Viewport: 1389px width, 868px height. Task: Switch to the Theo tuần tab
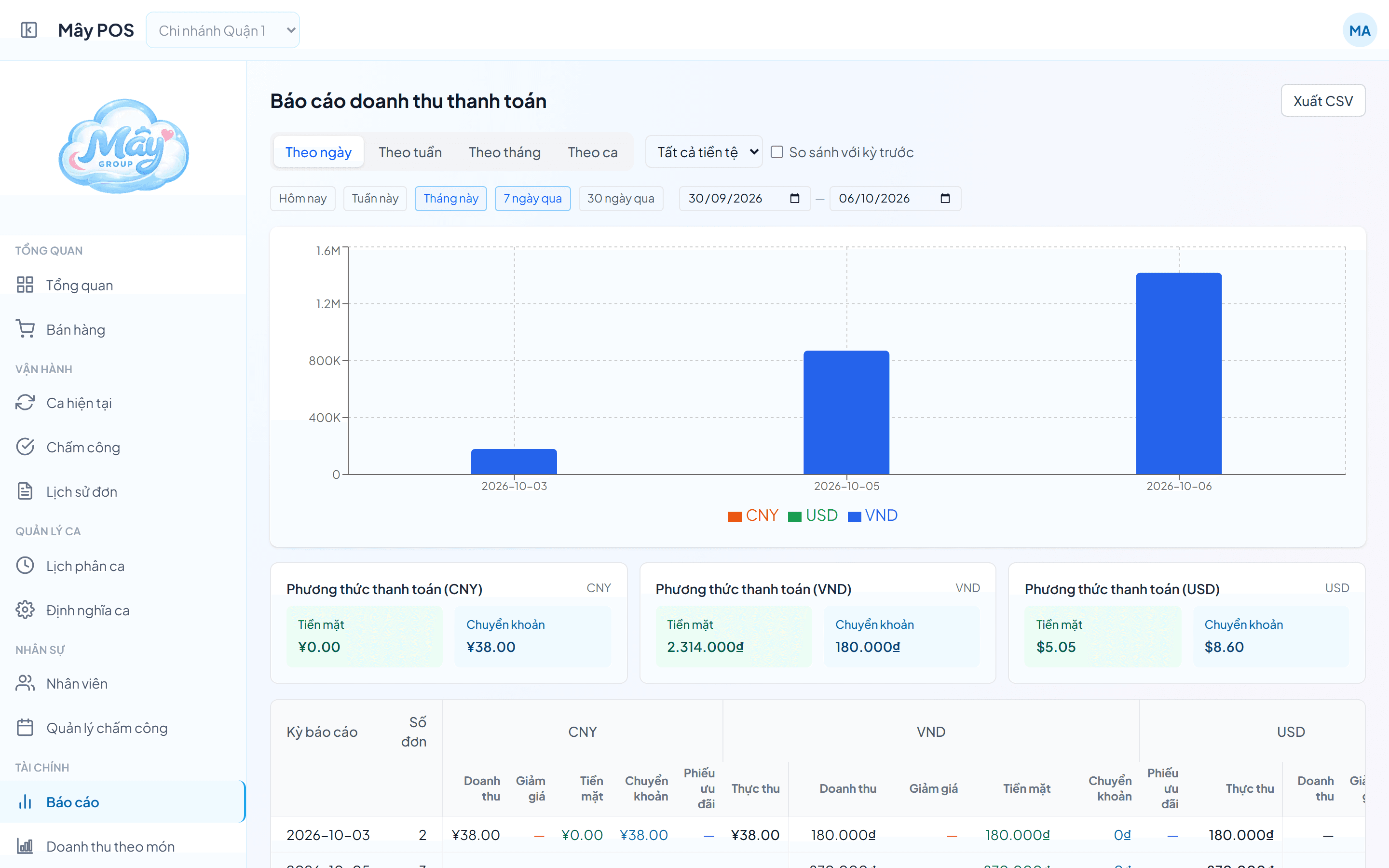pyautogui.click(x=410, y=152)
